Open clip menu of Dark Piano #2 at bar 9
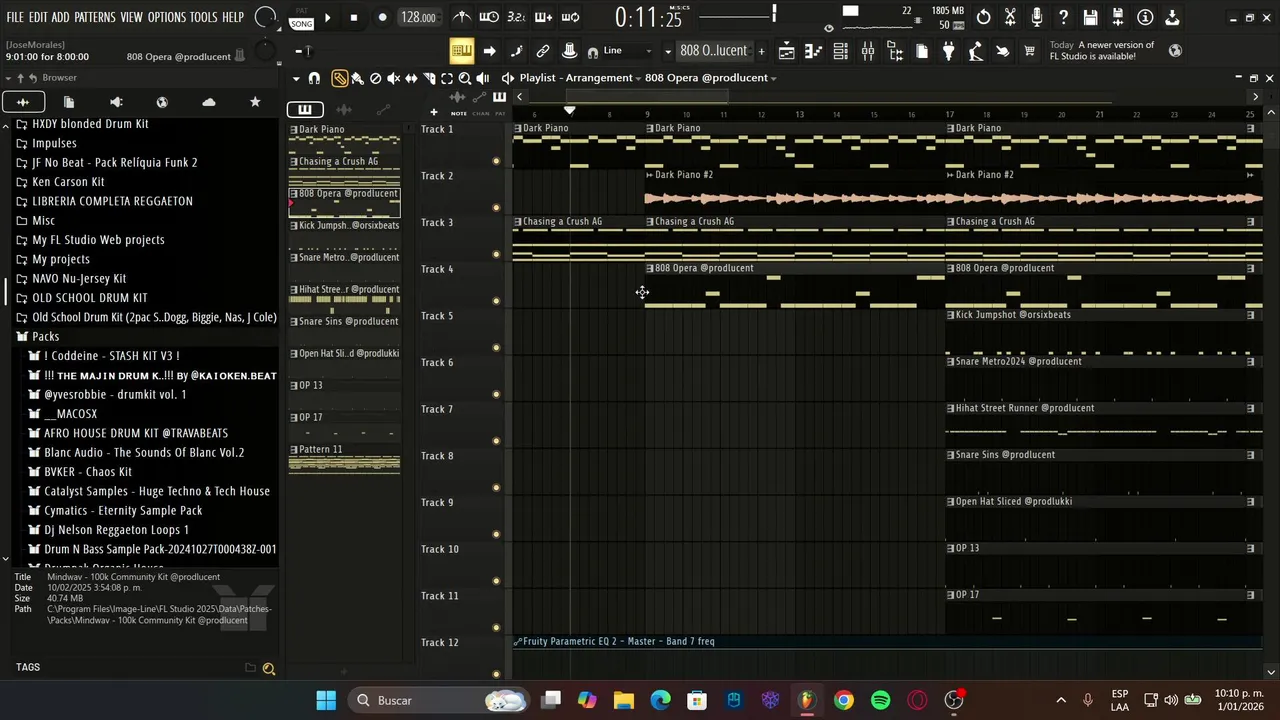 point(650,175)
